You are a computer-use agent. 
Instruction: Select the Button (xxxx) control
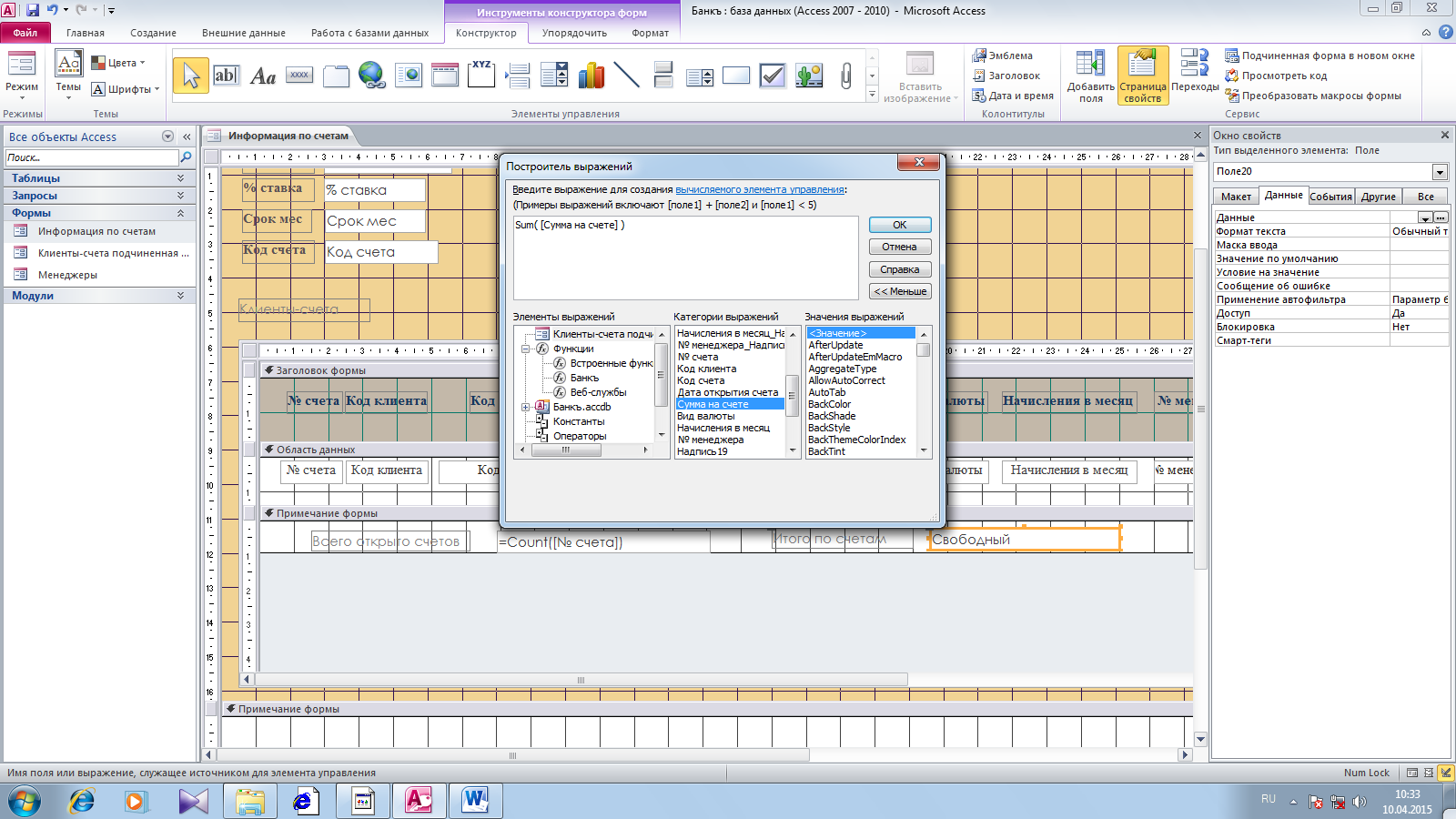pyautogui.click(x=299, y=76)
